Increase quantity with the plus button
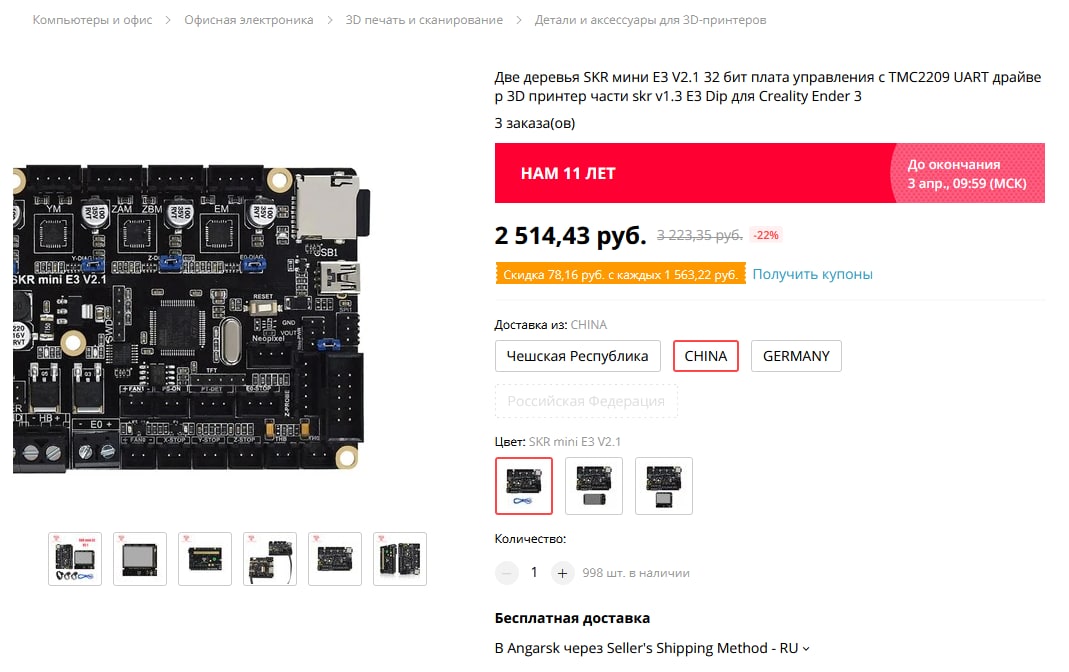The height and width of the screenshot is (672, 1069). (x=562, y=573)
